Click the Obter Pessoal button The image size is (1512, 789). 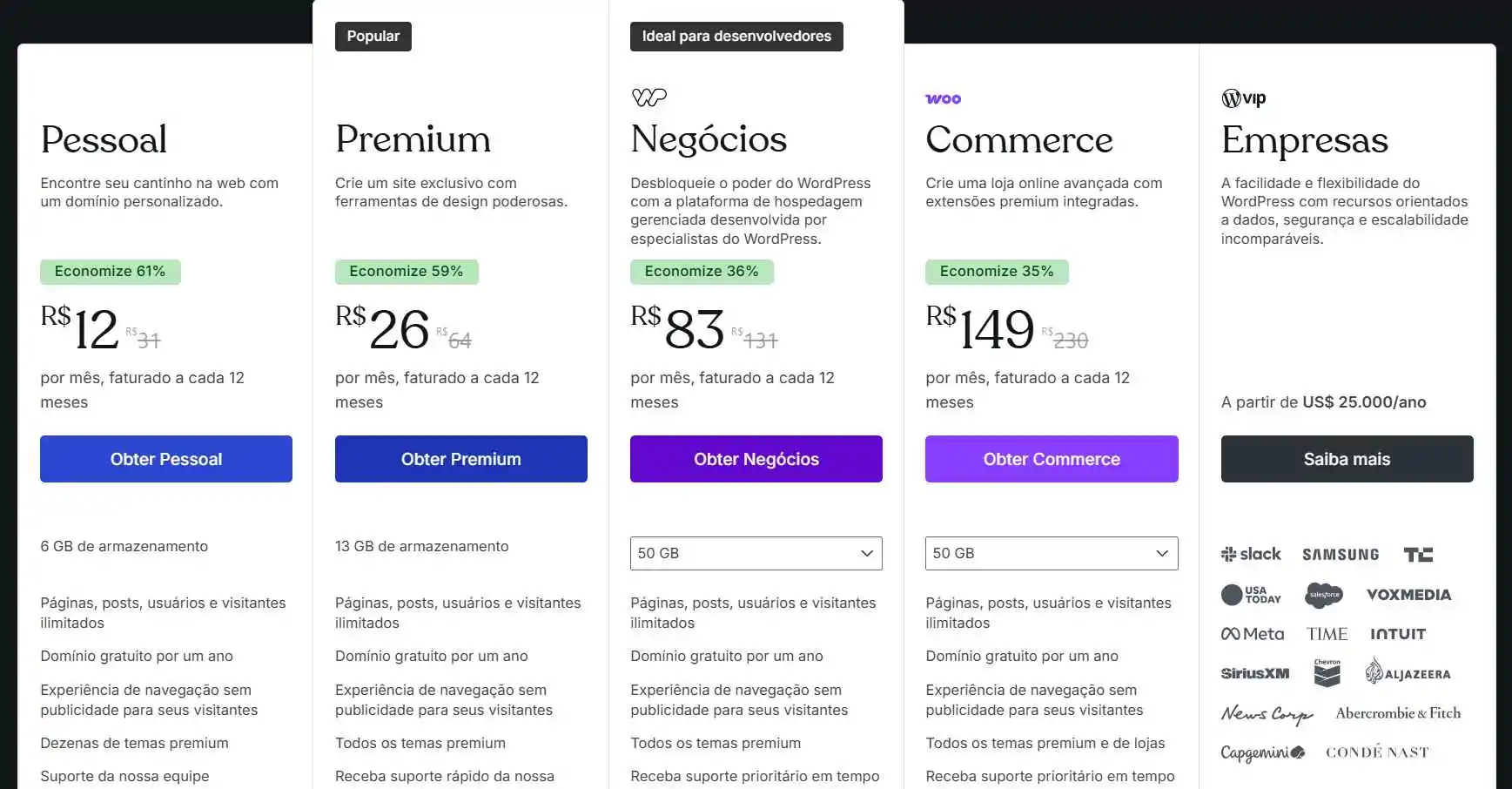165,459
